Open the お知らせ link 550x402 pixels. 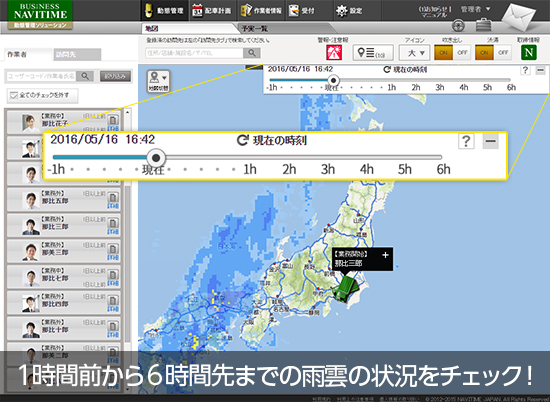tap(435, 9)
